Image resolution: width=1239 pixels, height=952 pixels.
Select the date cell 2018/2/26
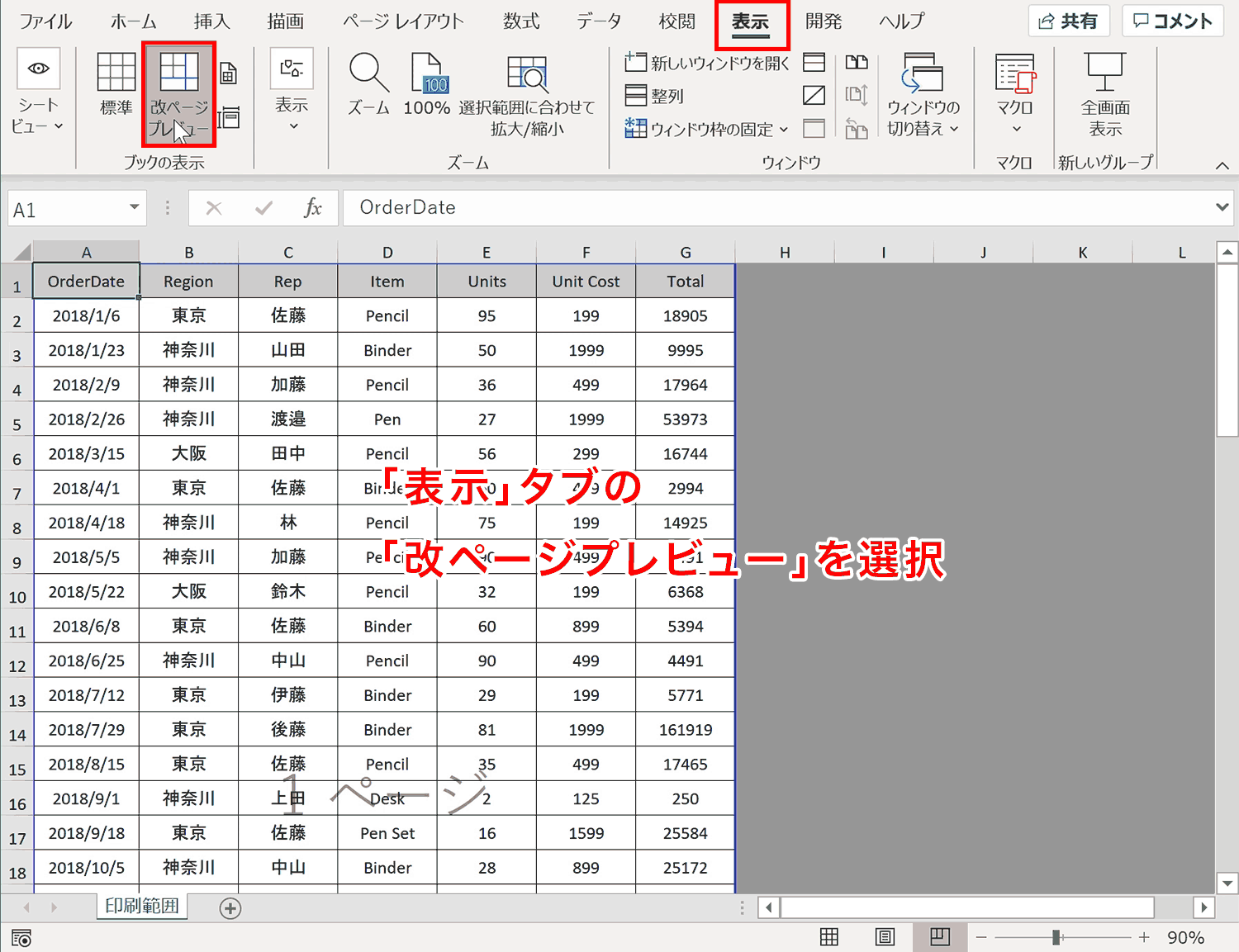pos(87,419)
